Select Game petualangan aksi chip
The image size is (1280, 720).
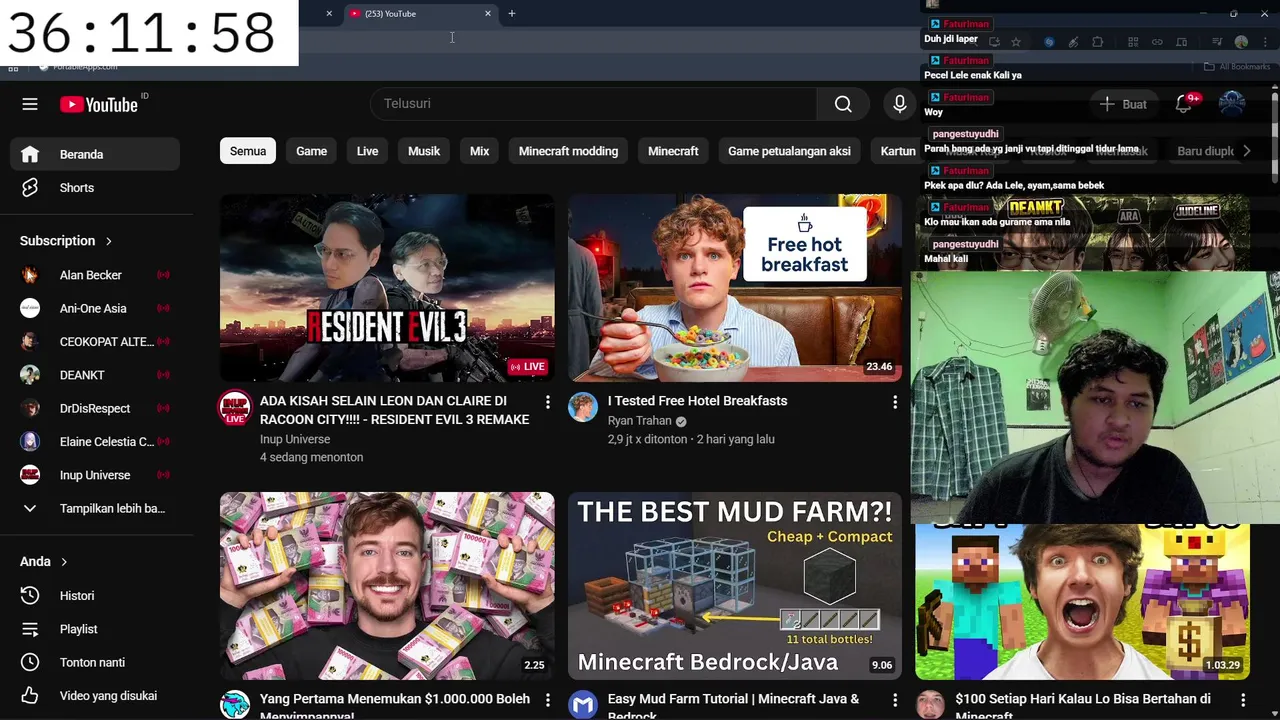click(x=789, y=151)
